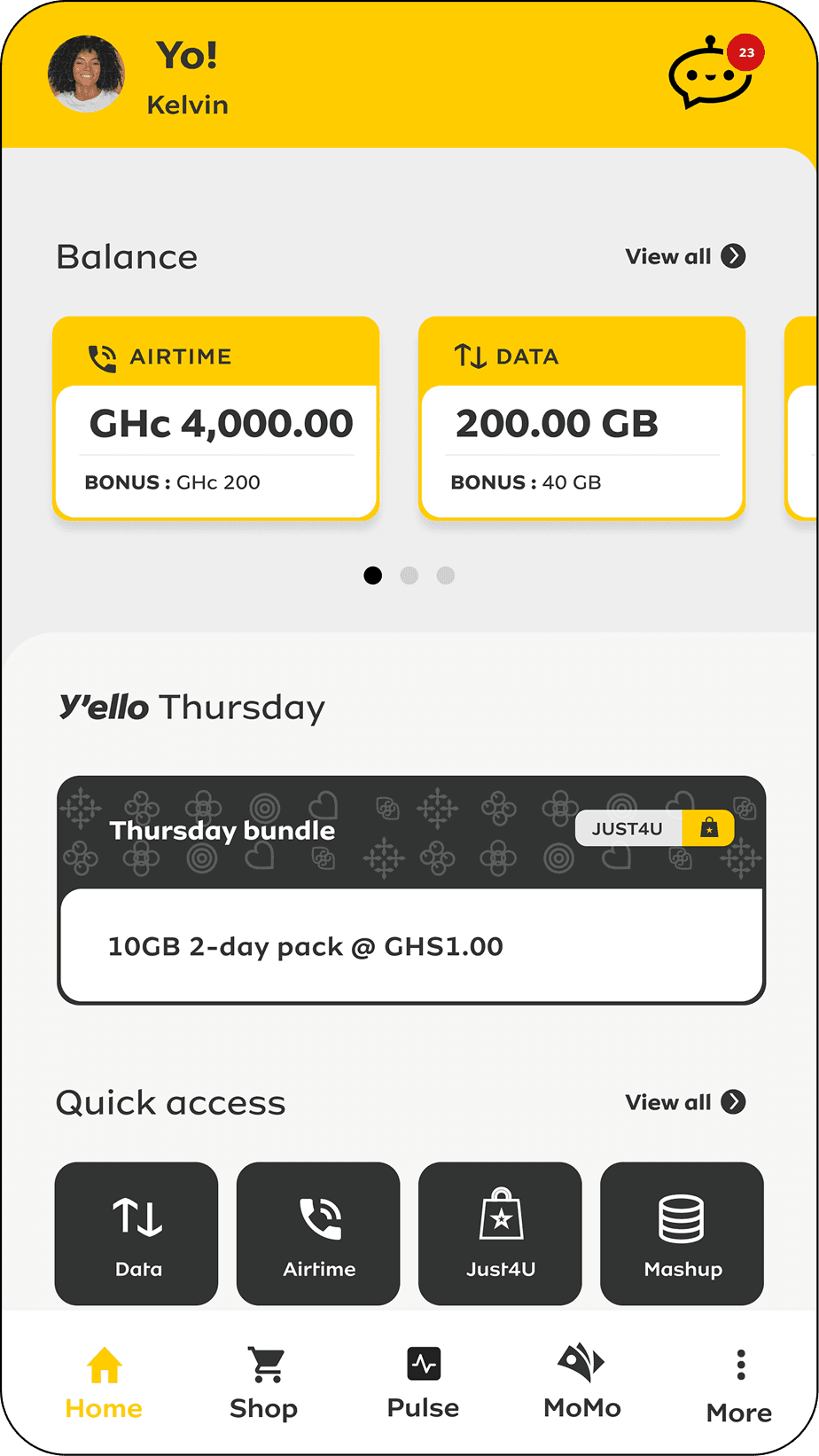Screen dimensions: 819x1456
Task: Select the second carousel page dot
Action: pyautogui.click(x=409, y=575)
